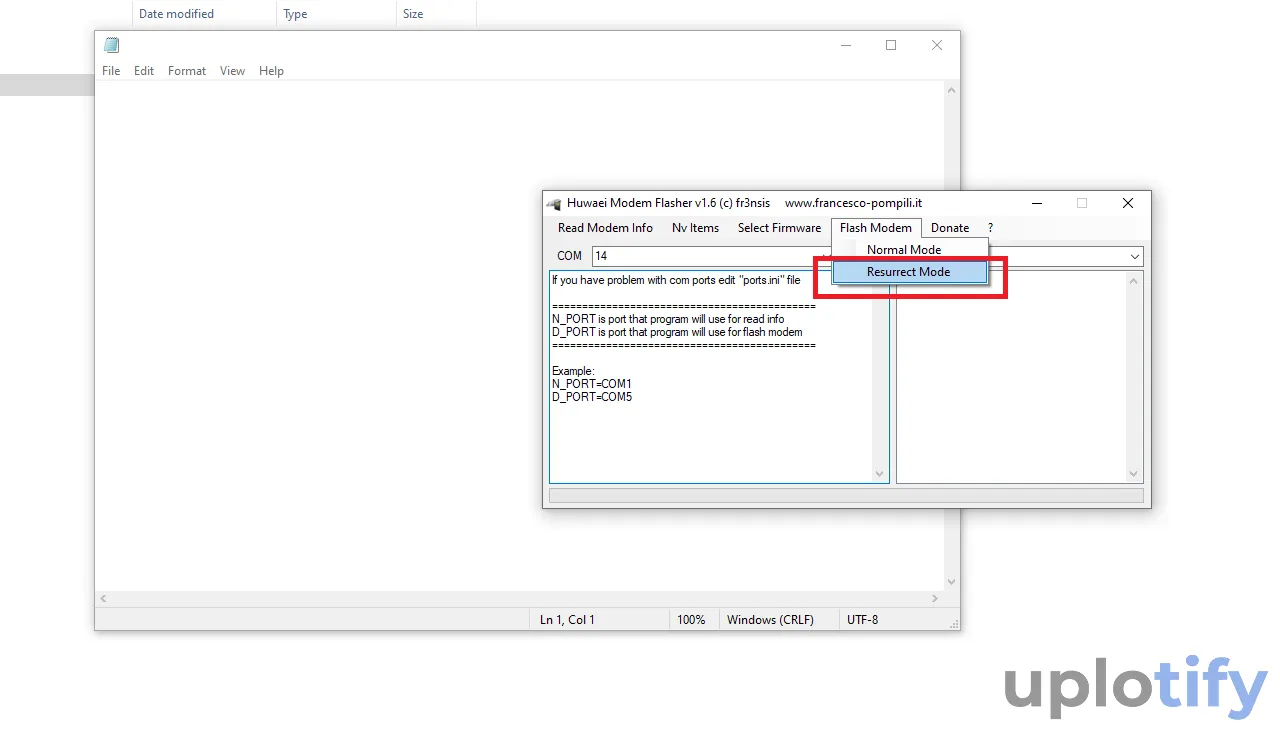The height and width of the screenshot is (734, 1280).
Task: Click the Notepad title bar icon
Action: coord(112,45)
